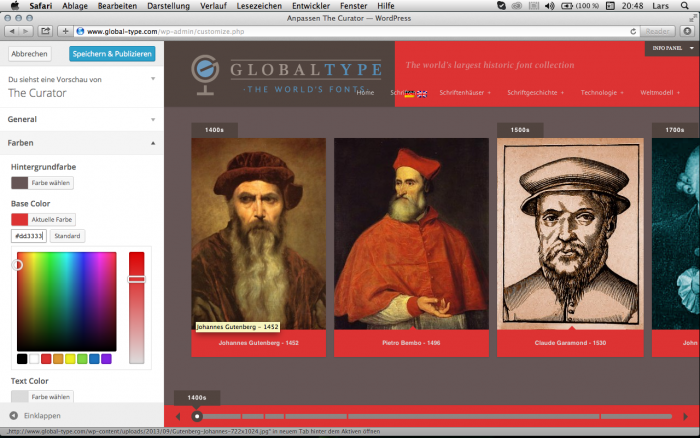Open the INFO PANEL dropdown
Viewport: 700px width, 438px height.
[672, 48]
